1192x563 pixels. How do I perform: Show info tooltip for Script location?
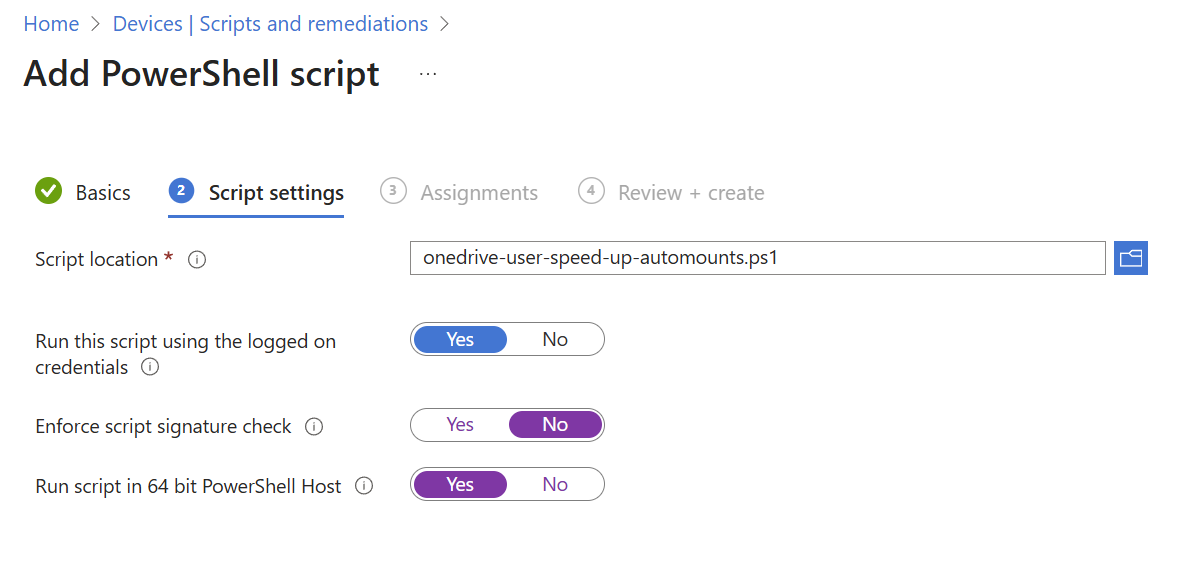[x=196, y=260]
